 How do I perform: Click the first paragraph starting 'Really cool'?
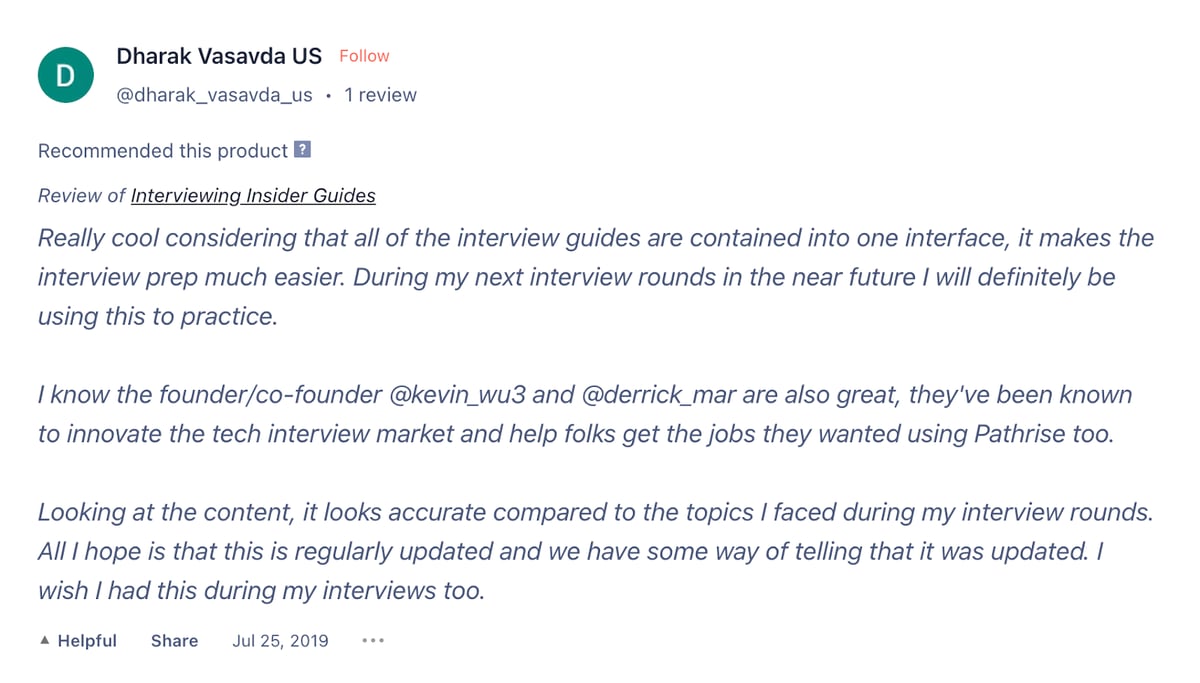click(x=595, y=277)
